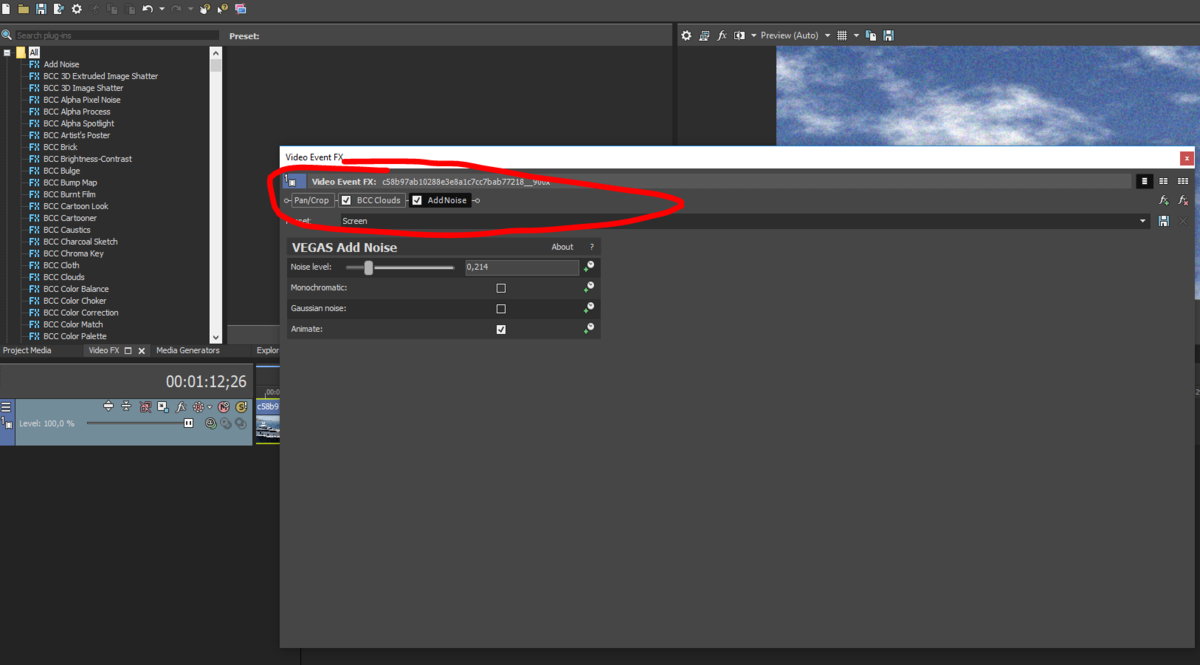Click the Noise level slider

[x=400, y=267]
